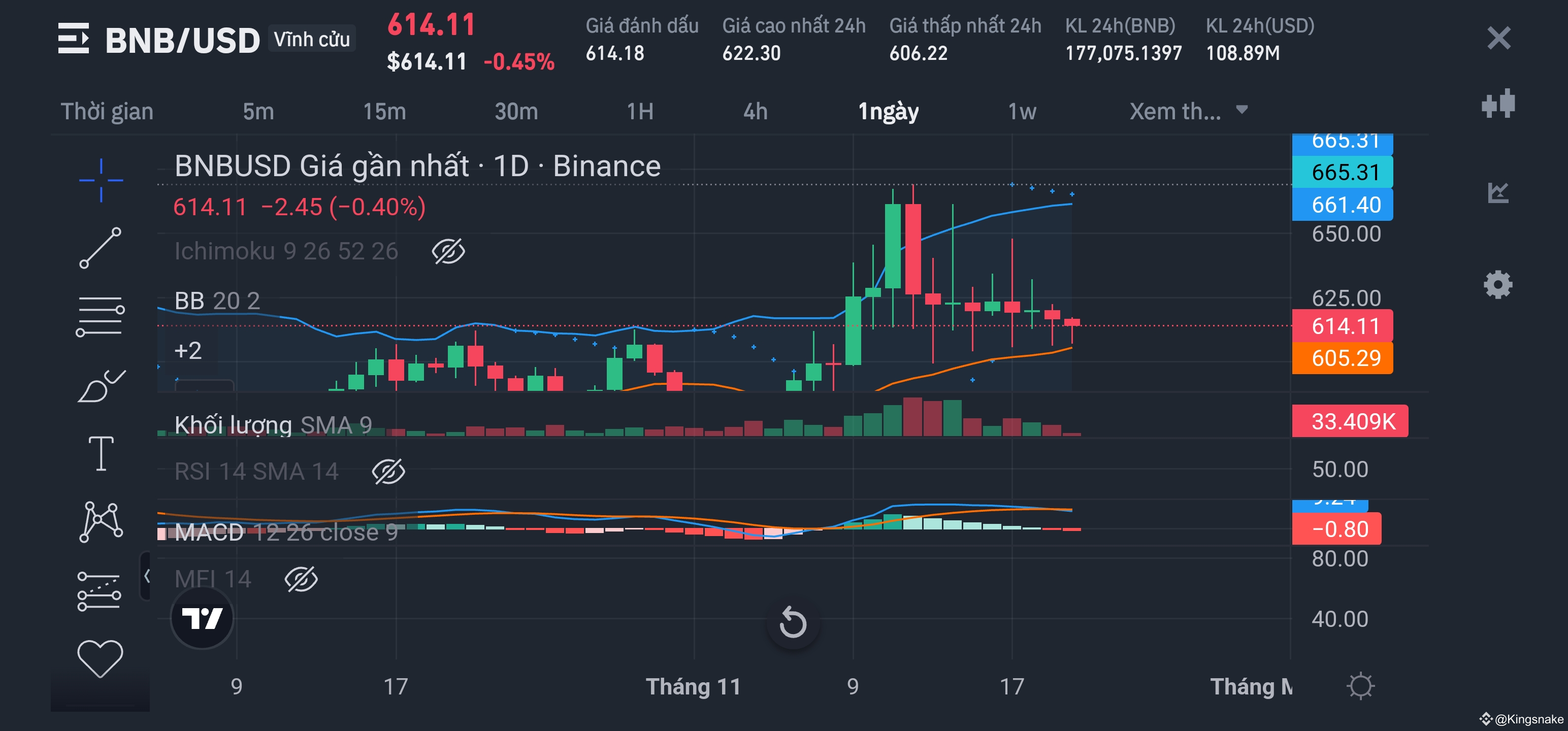Select the text annotation tool

coord(101,453)
